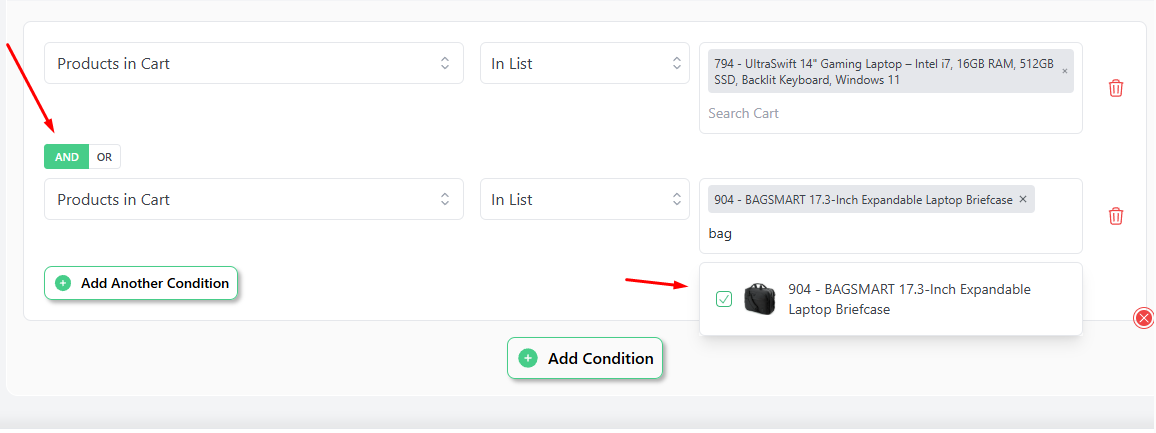1156x433 pixels.
Task: Click search field containing "bag" text
Action: 891,234
